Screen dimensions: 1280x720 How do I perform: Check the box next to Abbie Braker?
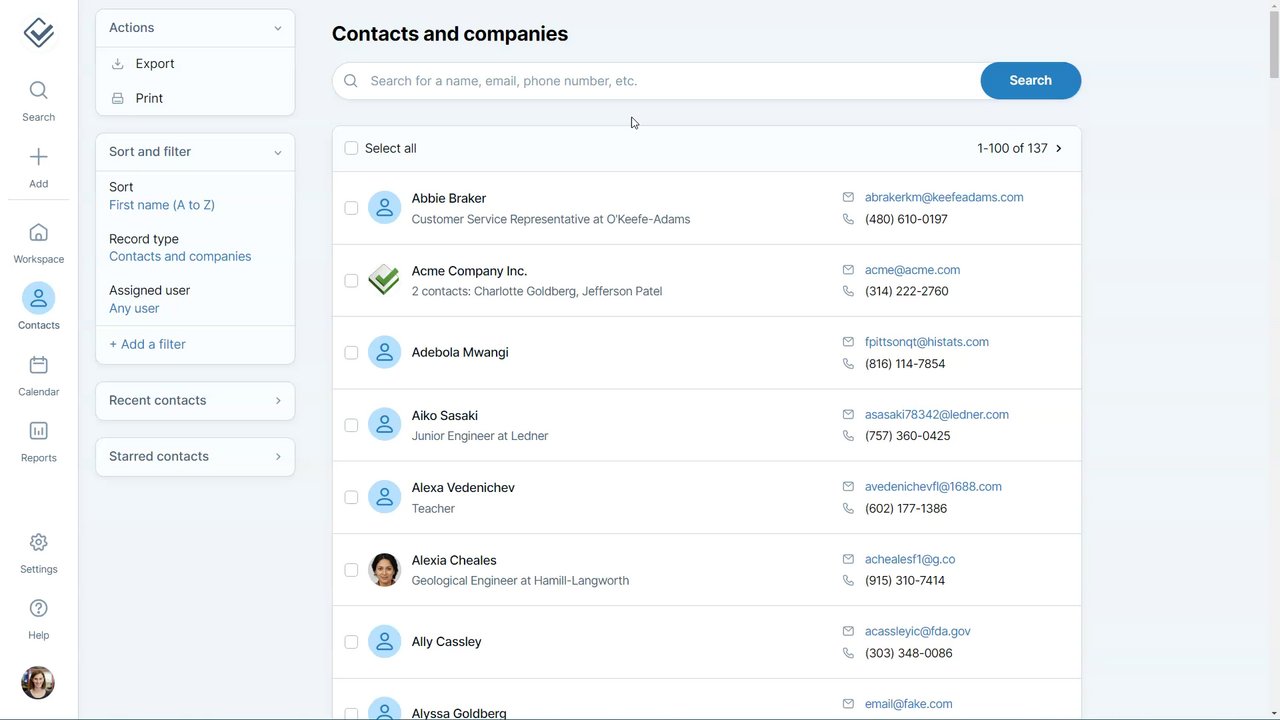click(x=351, y=208)
